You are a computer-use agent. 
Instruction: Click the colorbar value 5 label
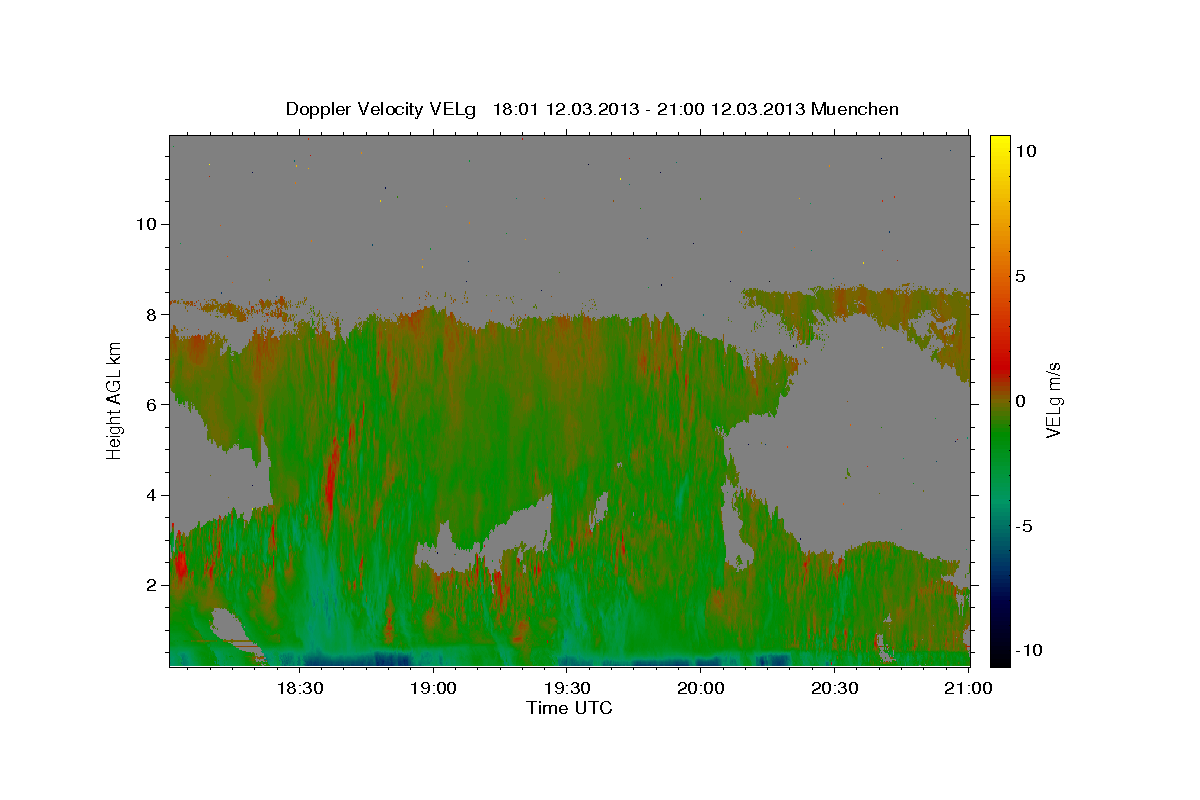(1021, 275)
